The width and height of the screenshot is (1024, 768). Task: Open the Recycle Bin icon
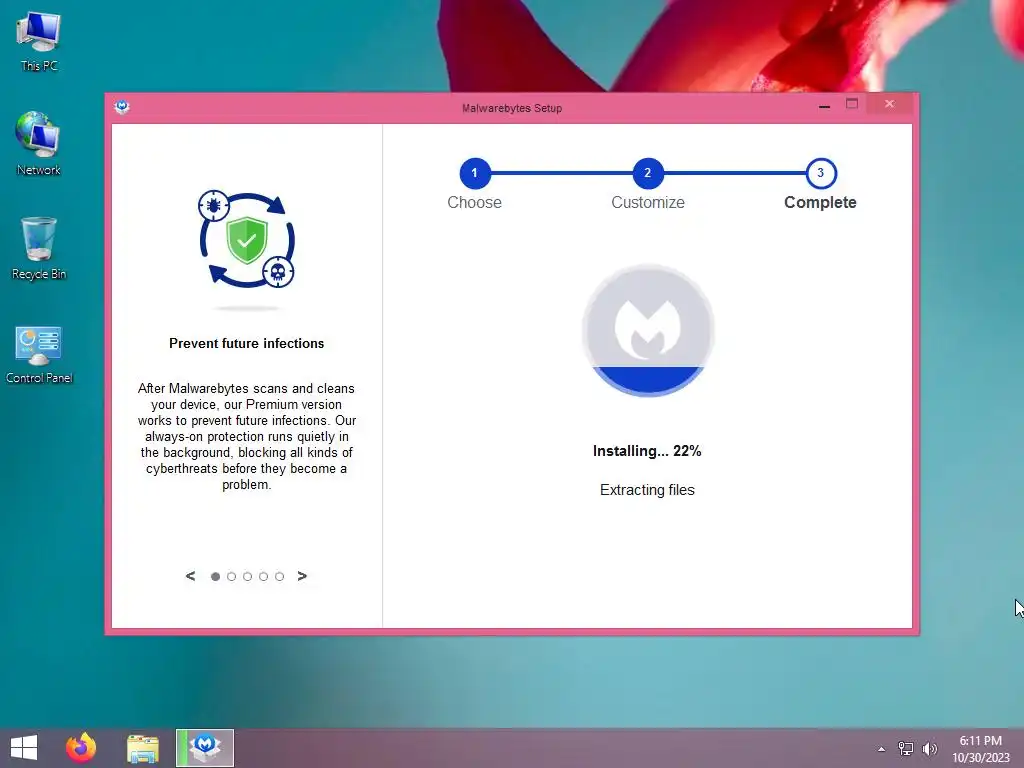[39, 248]
